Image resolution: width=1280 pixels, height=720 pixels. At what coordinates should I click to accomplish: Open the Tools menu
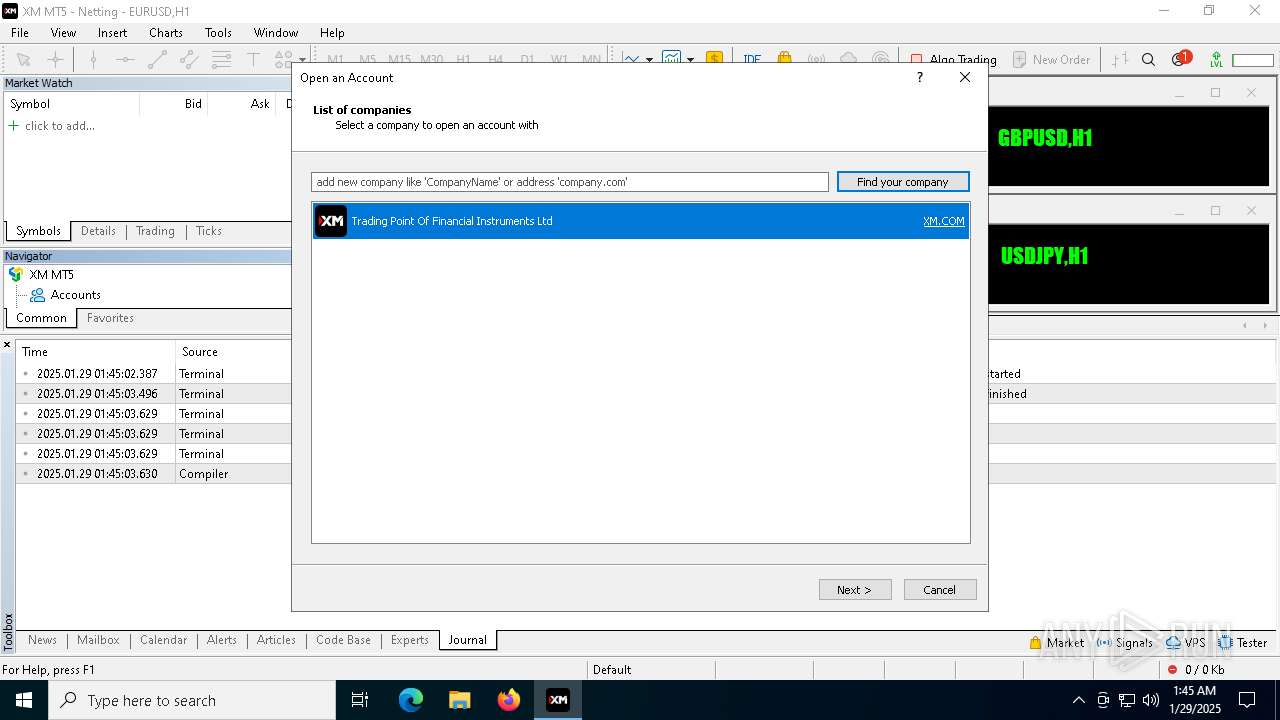tap(218, 32)
